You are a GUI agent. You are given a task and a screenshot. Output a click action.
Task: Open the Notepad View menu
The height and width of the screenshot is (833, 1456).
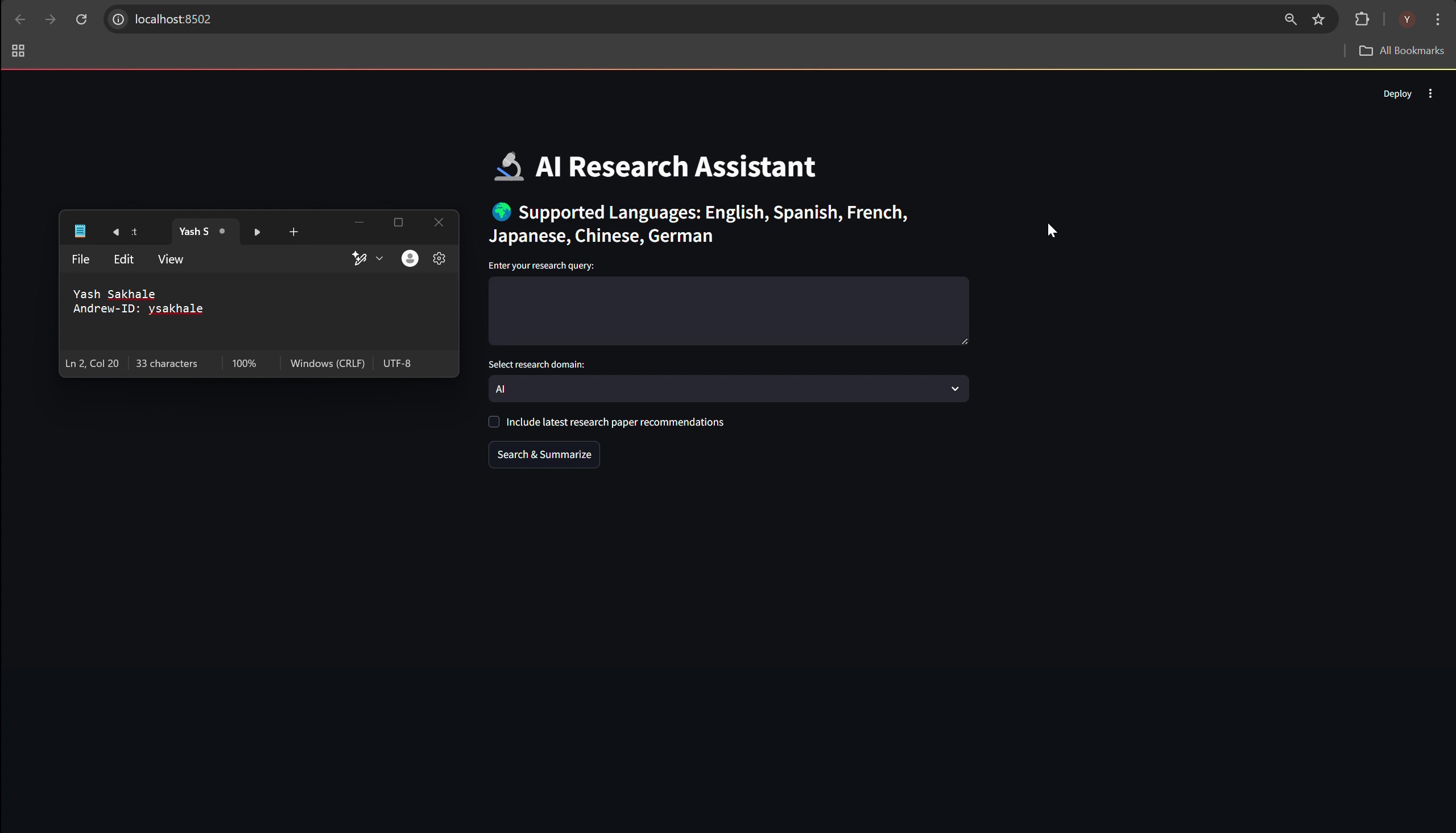pos(171,259)
